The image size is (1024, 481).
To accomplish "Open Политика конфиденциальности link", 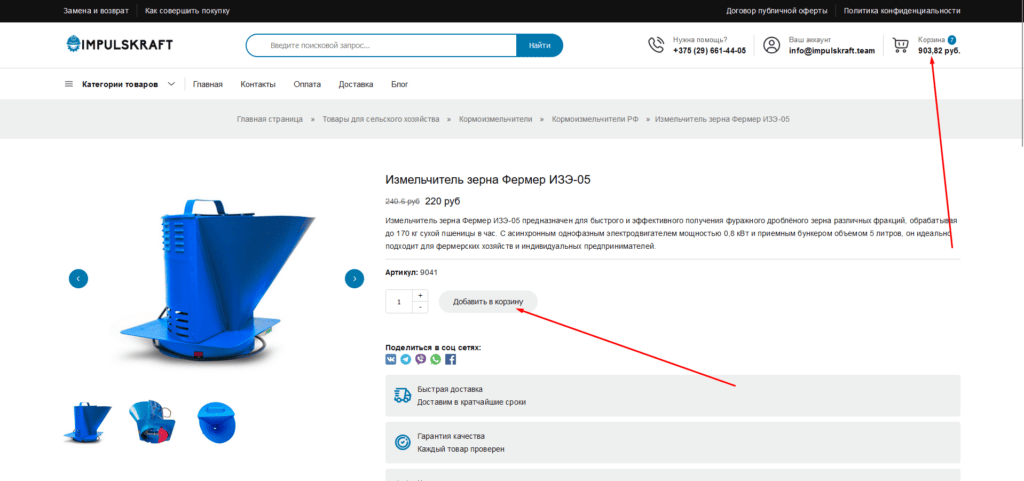I will 902,11.
